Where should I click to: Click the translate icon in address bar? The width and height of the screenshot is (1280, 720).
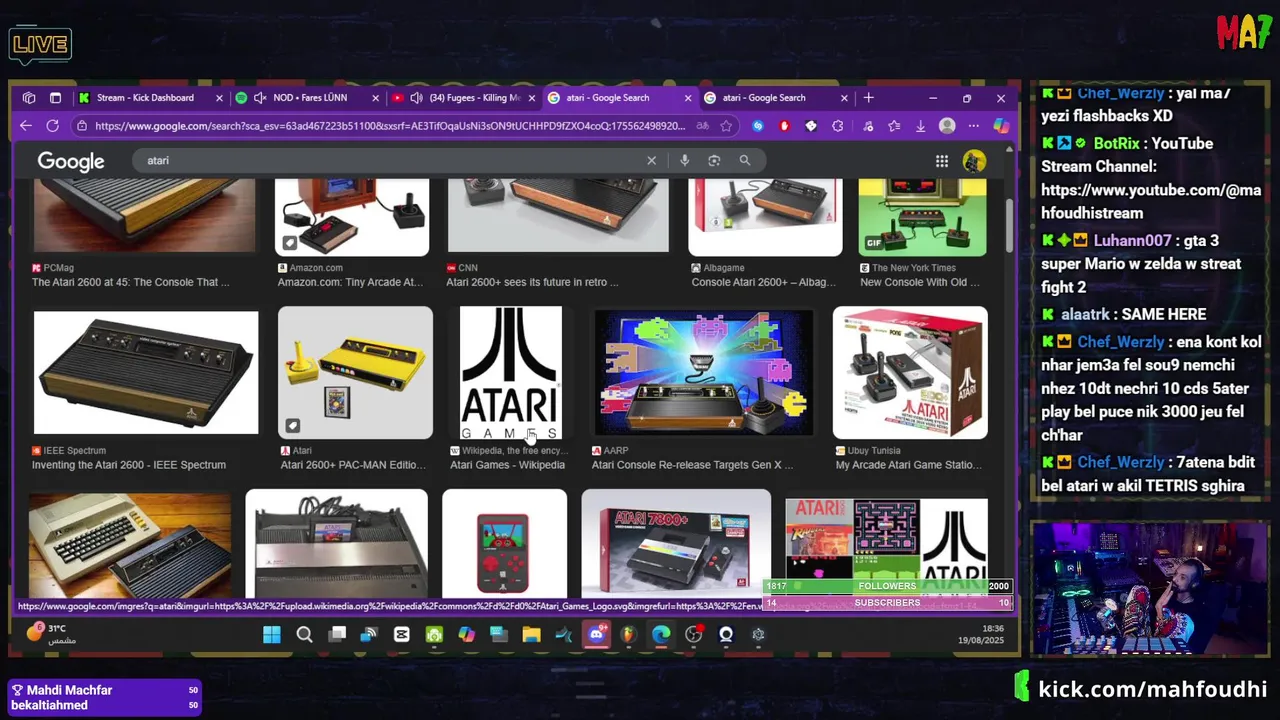pyautogui.click(x=702, y=126)
